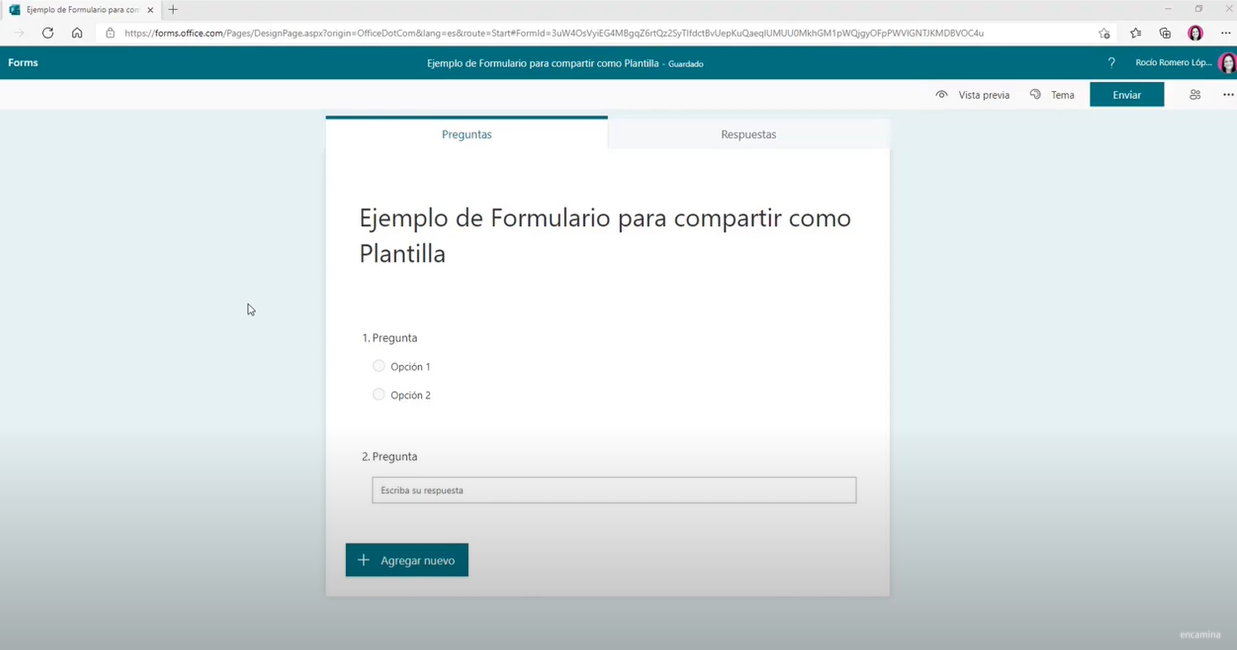
Task: Select the Preguntas tab
Action: click(466, 133)
